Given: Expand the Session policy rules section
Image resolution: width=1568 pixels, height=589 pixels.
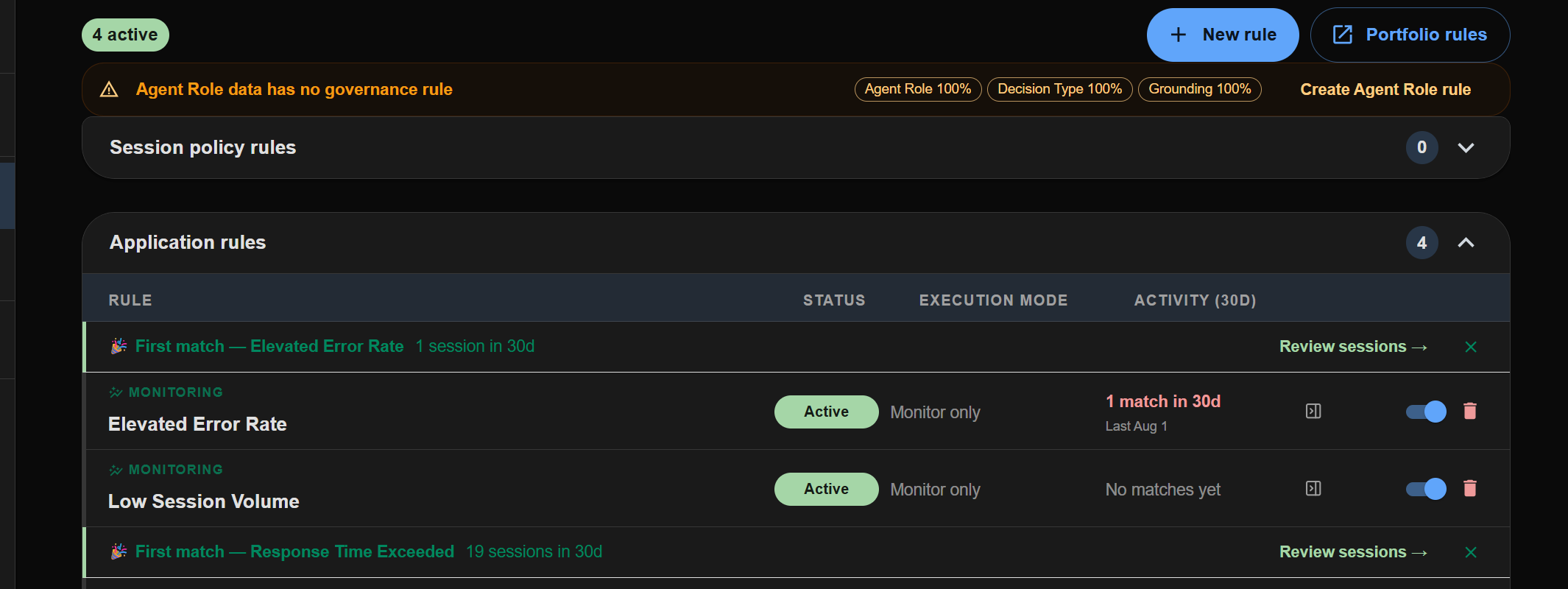Looking at the screenshot, I should coord(1466,147).
